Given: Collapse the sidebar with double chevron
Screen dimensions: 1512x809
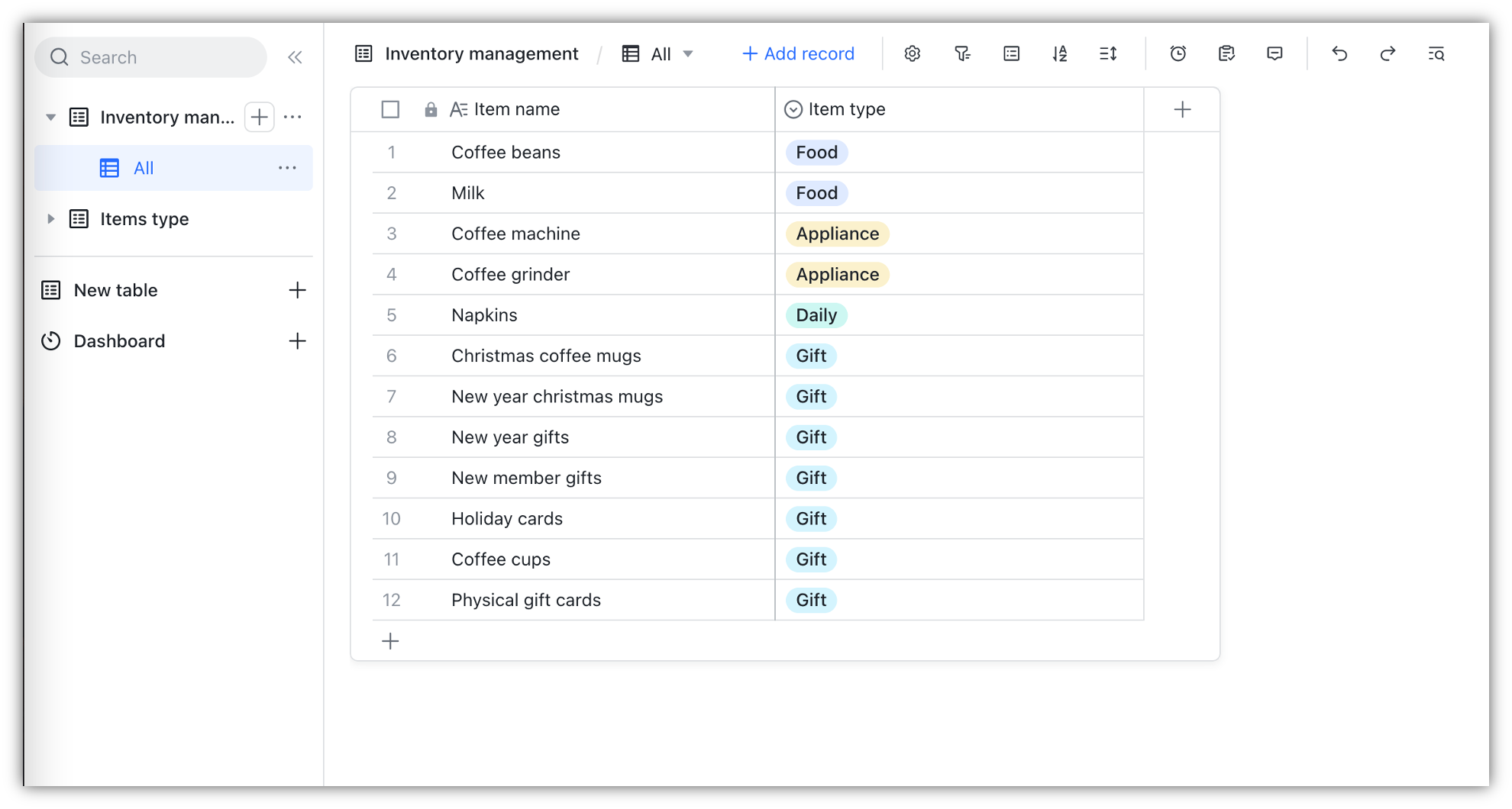Looking at the screenshot, I should pos(295,57).
